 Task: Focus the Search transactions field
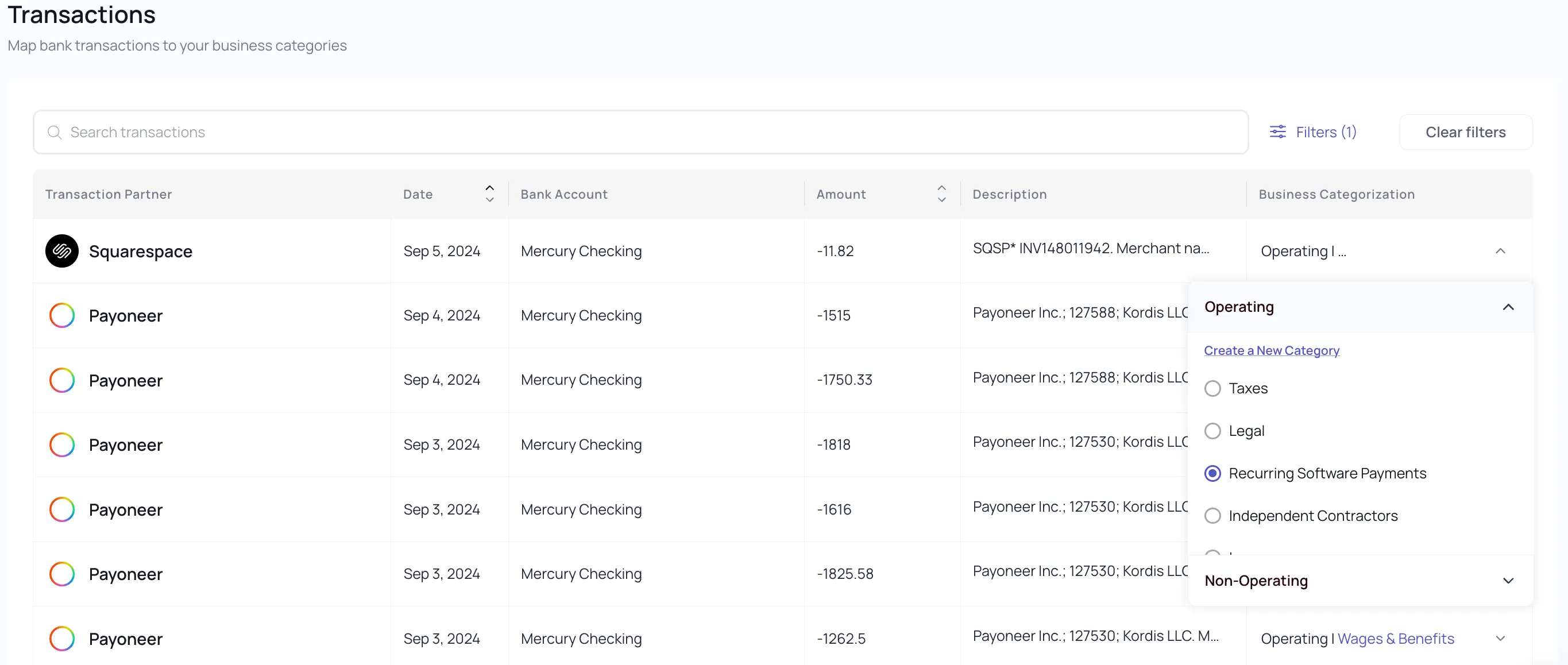[x=639, y=132]
